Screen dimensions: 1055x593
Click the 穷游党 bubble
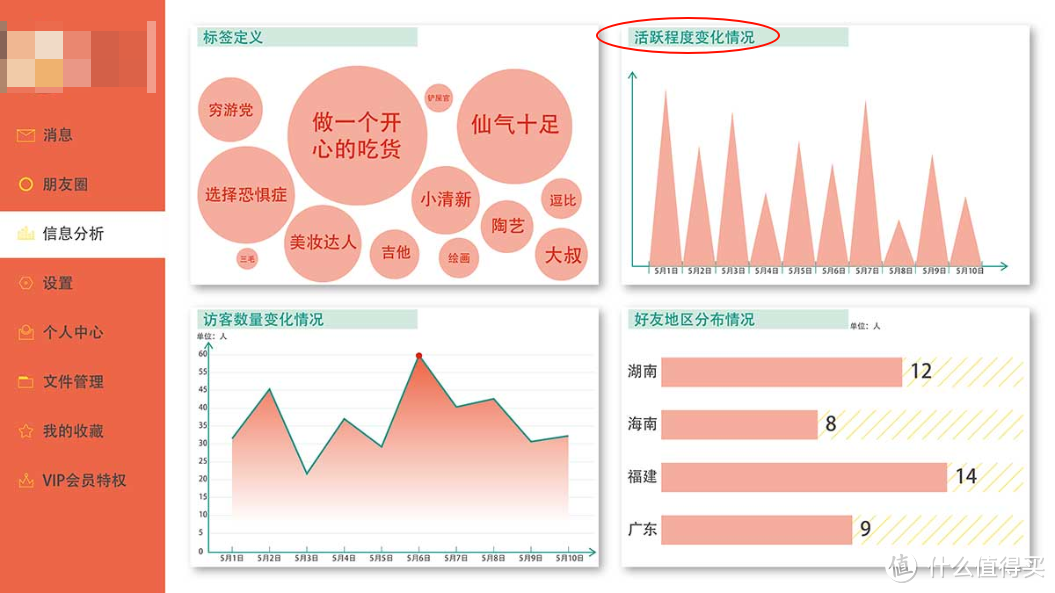click(230, 110)
